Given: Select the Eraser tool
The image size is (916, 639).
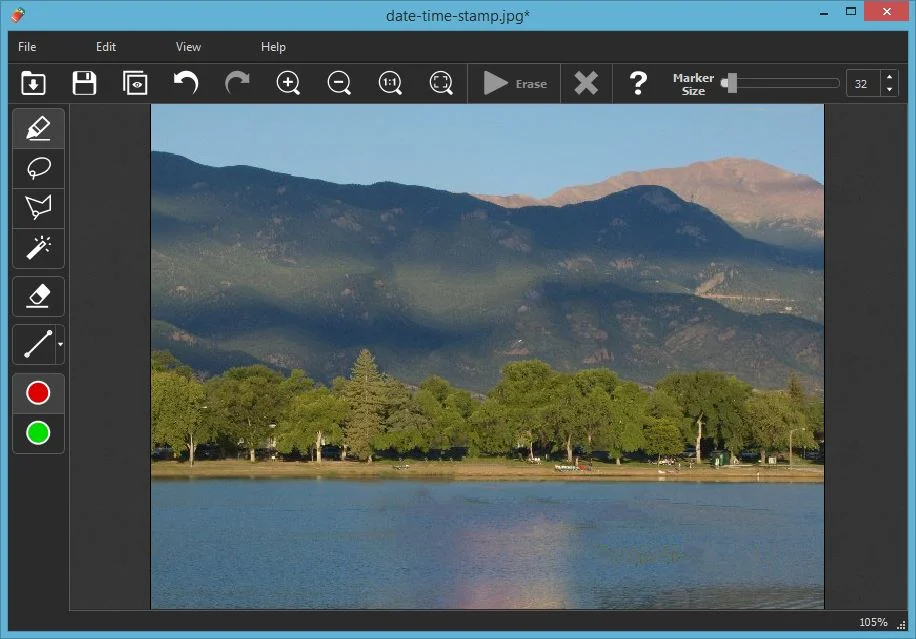Looking at the screenshot, I should (38, 296).
